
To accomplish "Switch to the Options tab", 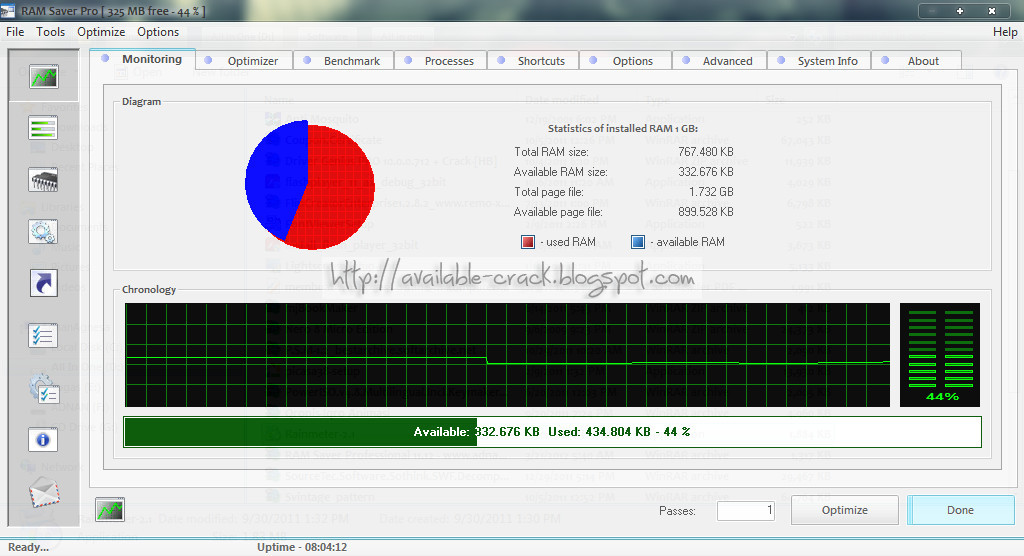I will [626, 61].
